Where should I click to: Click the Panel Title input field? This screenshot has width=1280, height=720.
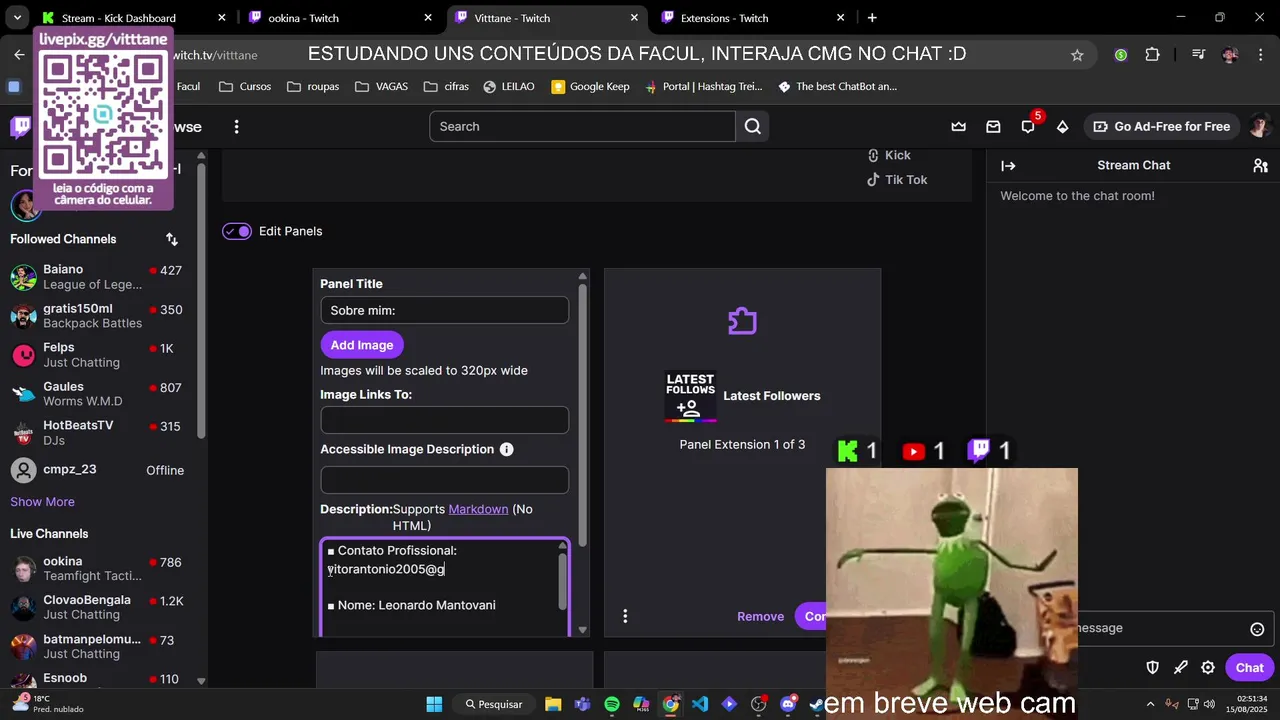(444, 310)
